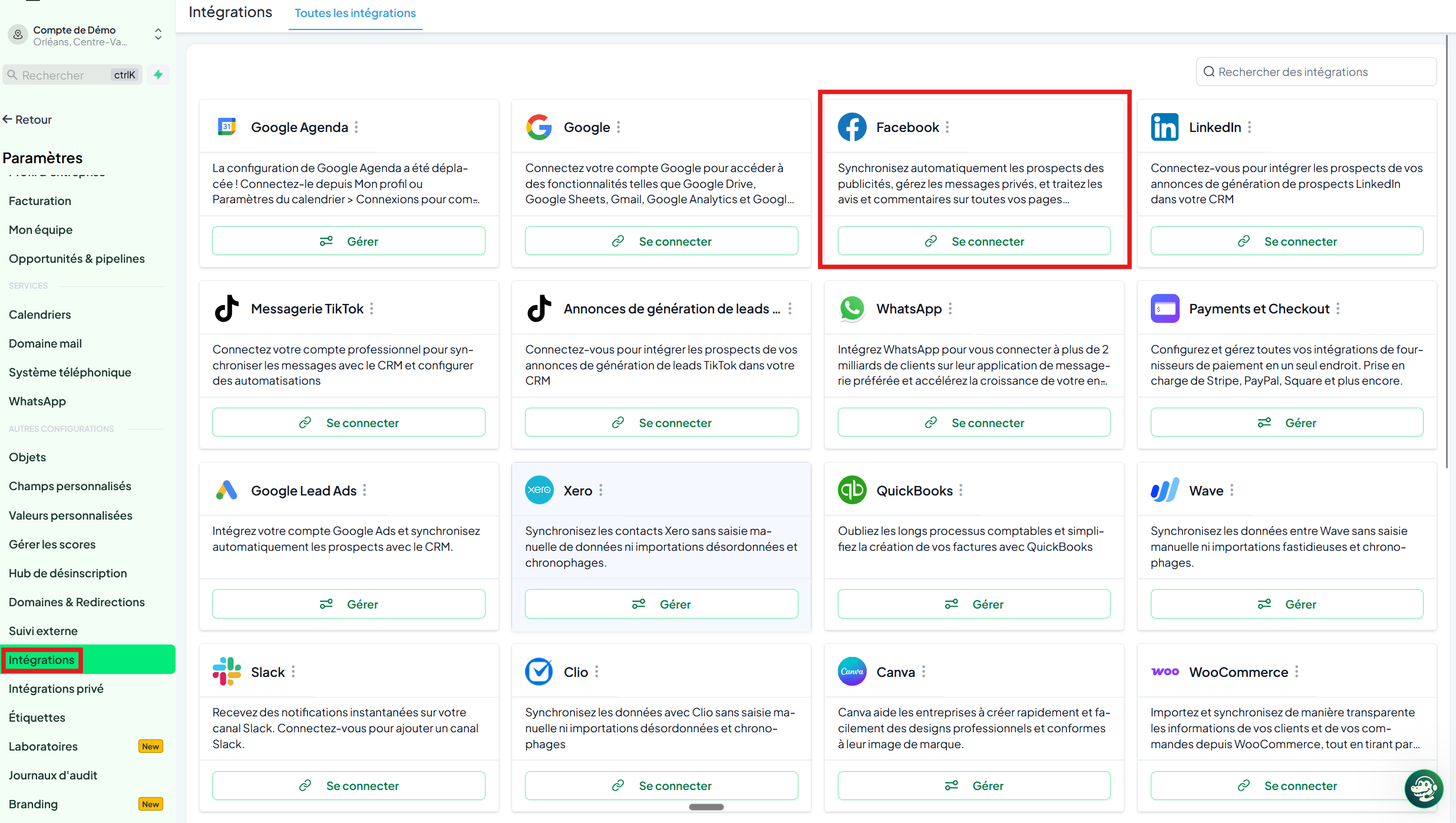Click the Slack logo icon

tap(227, 671)
